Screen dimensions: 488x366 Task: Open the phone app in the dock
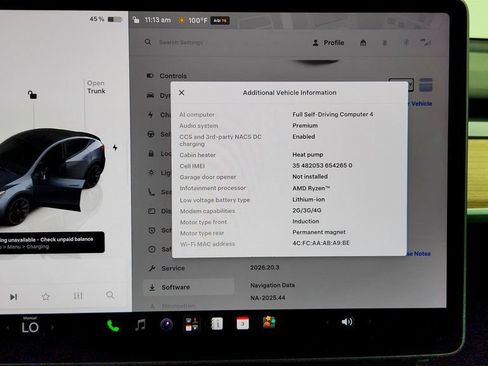tap(113, 326)
